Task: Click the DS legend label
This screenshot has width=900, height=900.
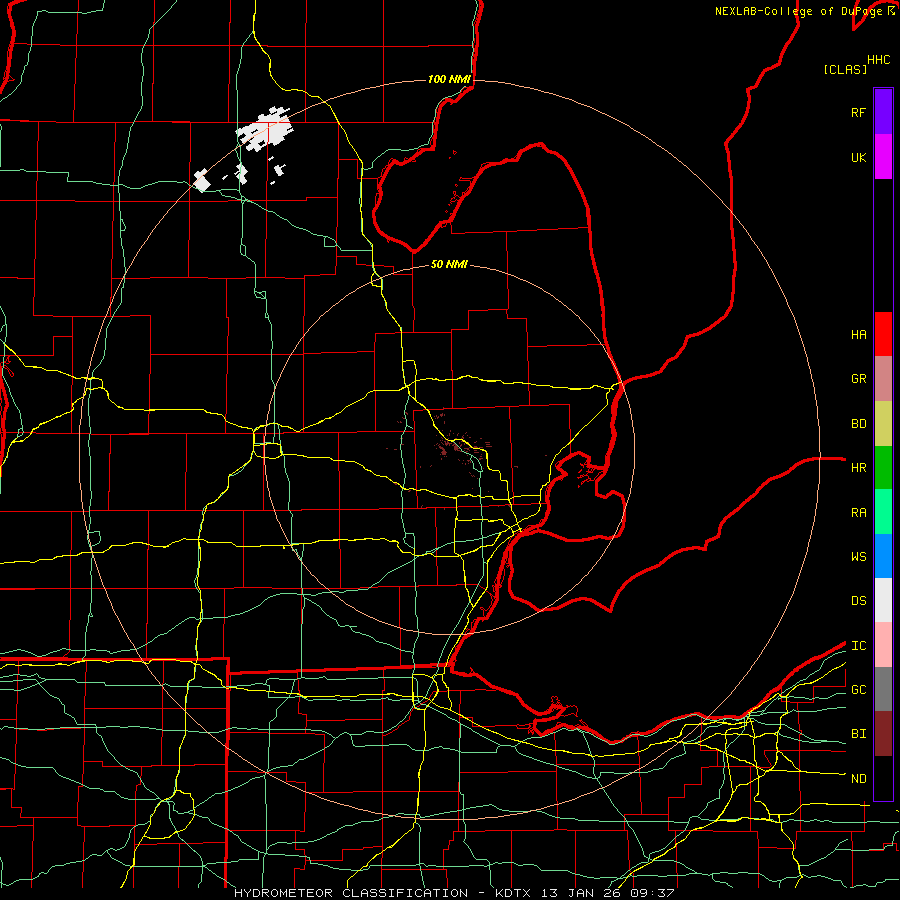Action: click(x=858, y=601)
